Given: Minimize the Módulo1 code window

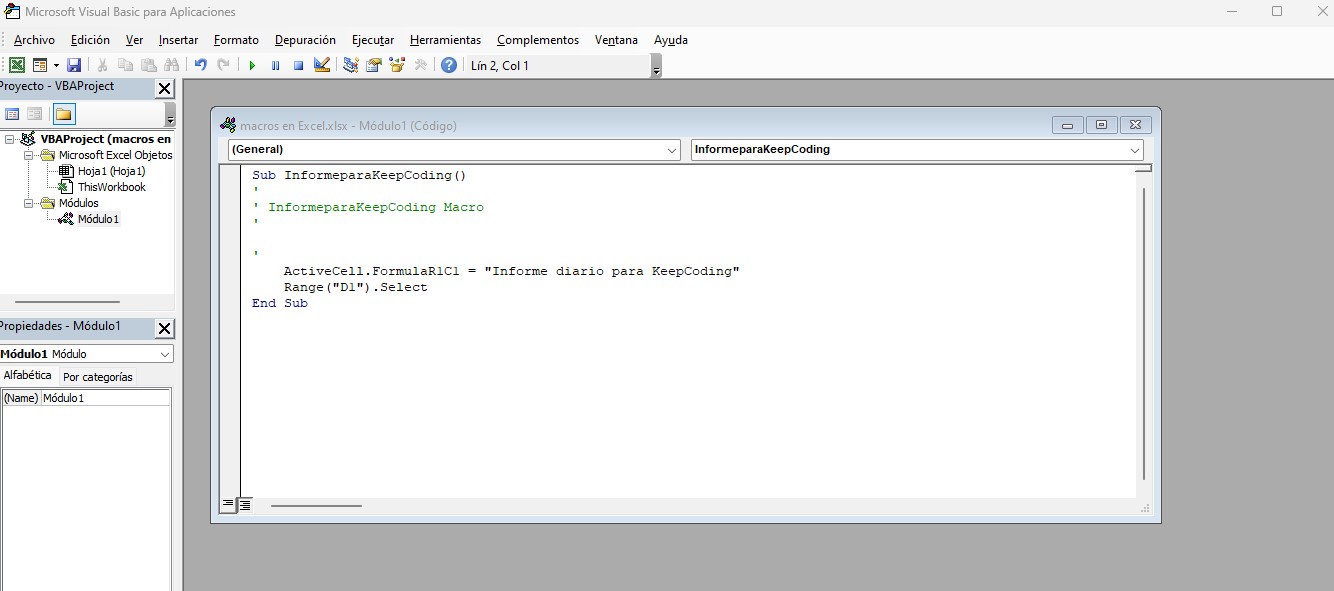Looking at the screenshot, I should [x=1067, y=125].
